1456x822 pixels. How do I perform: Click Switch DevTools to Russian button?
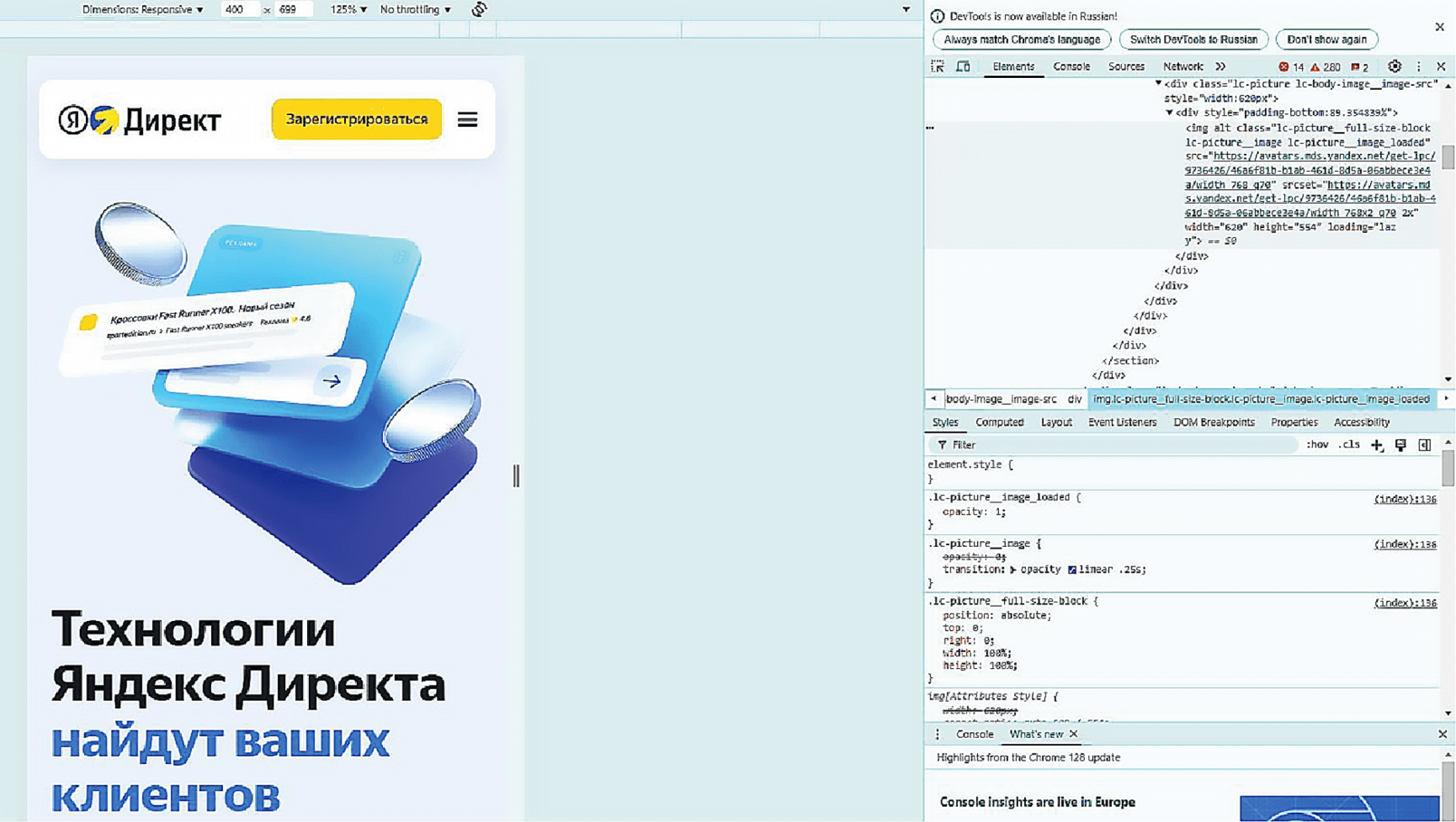[1193, 40]
